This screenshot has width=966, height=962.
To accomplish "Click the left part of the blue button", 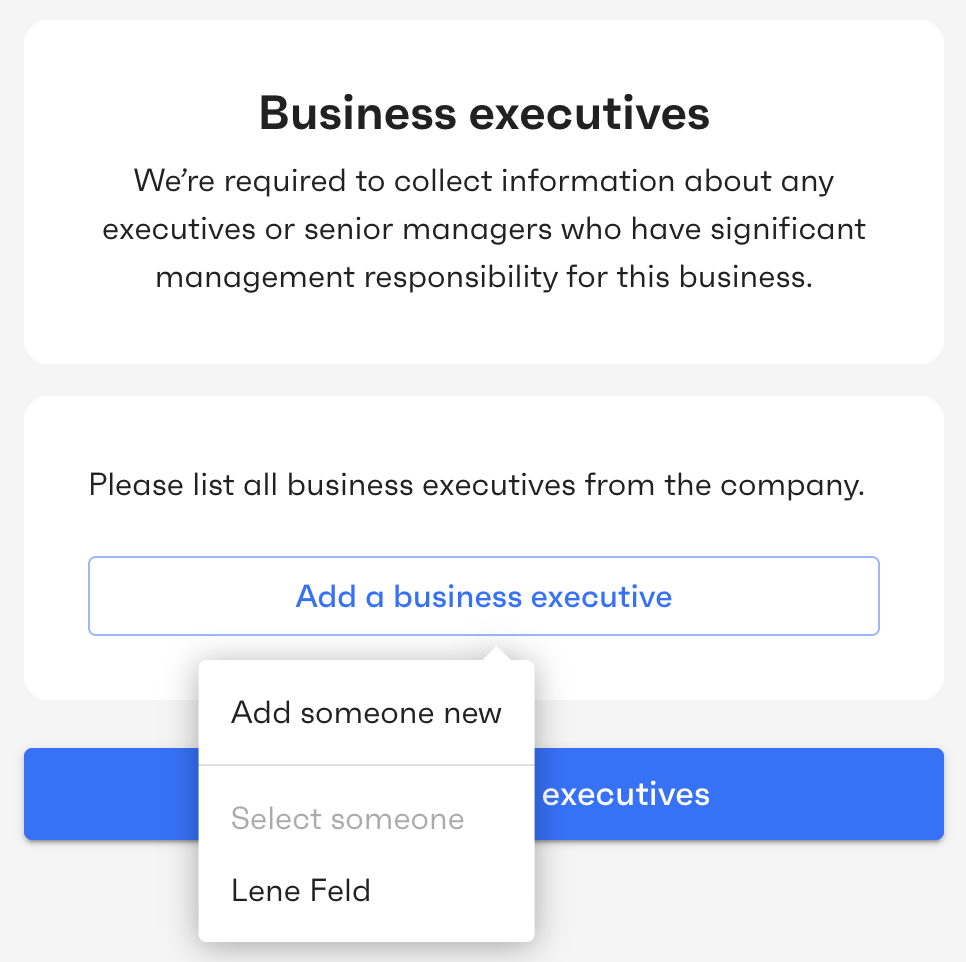I will click(111, 794).
